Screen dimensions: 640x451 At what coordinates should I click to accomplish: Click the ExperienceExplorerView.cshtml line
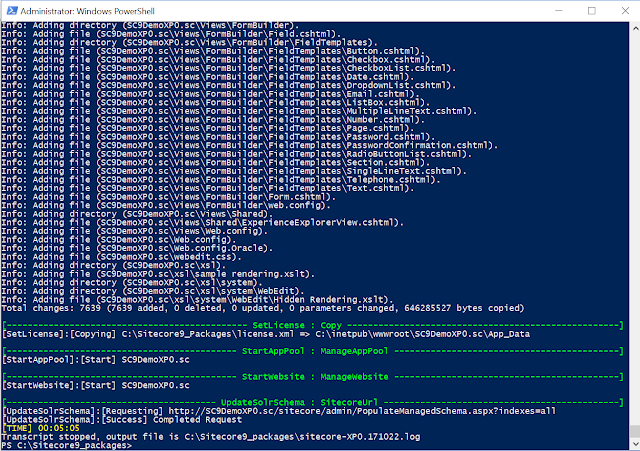(203, 222)
